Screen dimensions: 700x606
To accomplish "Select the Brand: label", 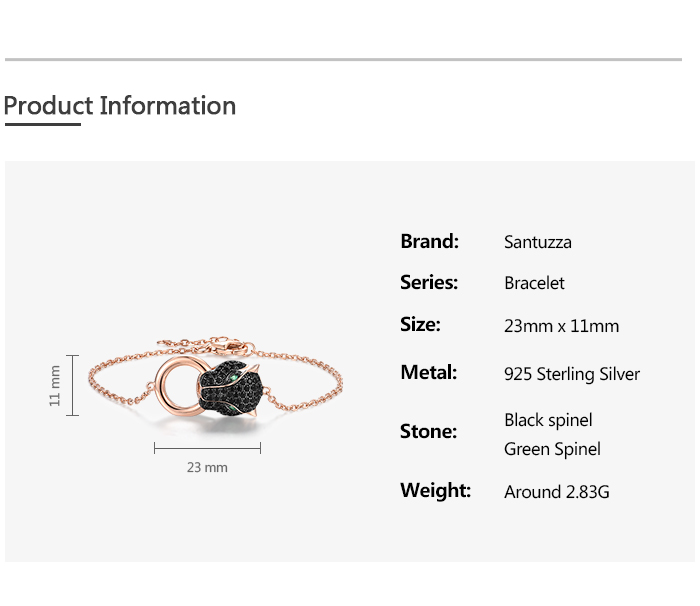I will 429,241.
